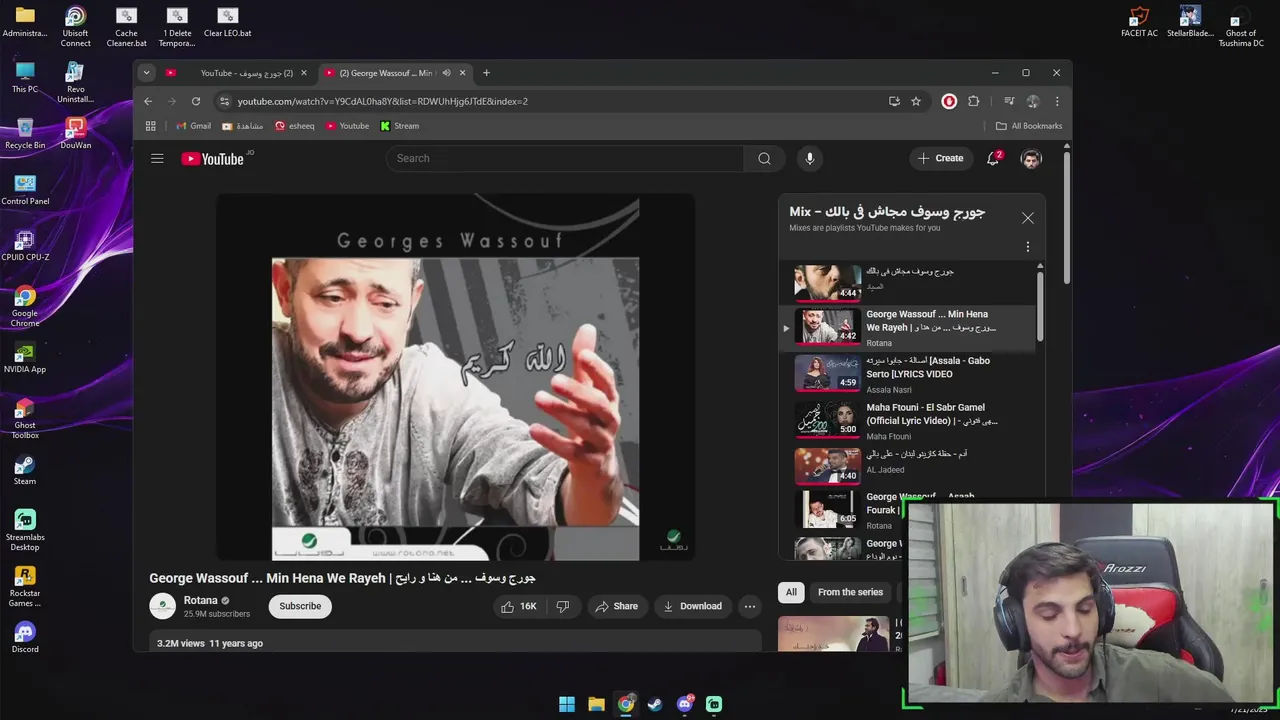1280x720 pixels.
Task: Open more actions menu beside Download
Action: click(749, 606)
